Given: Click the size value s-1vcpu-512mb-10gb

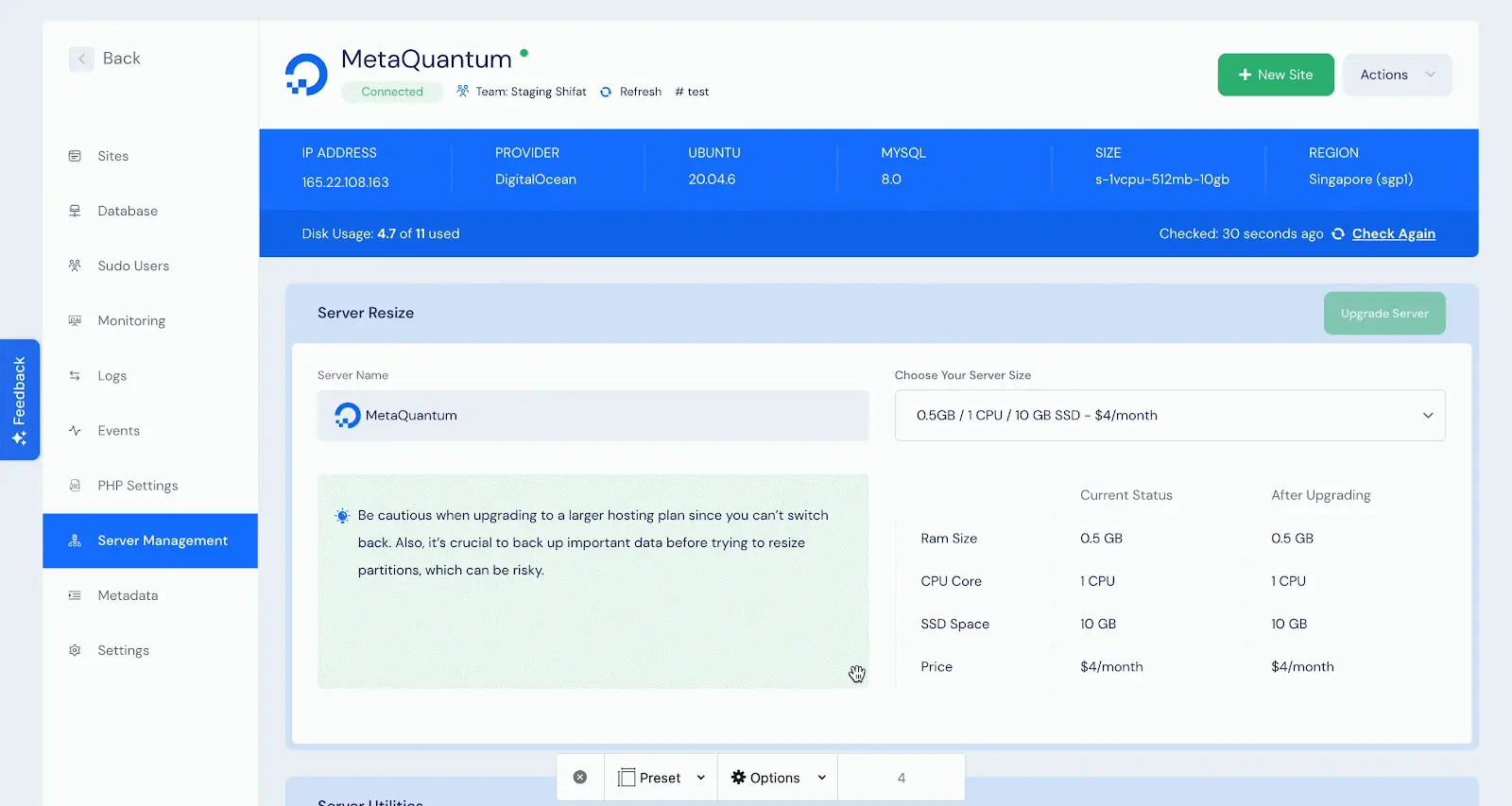Looking at the screenshot, I should pyautogui.click(x=1162, y=180).
